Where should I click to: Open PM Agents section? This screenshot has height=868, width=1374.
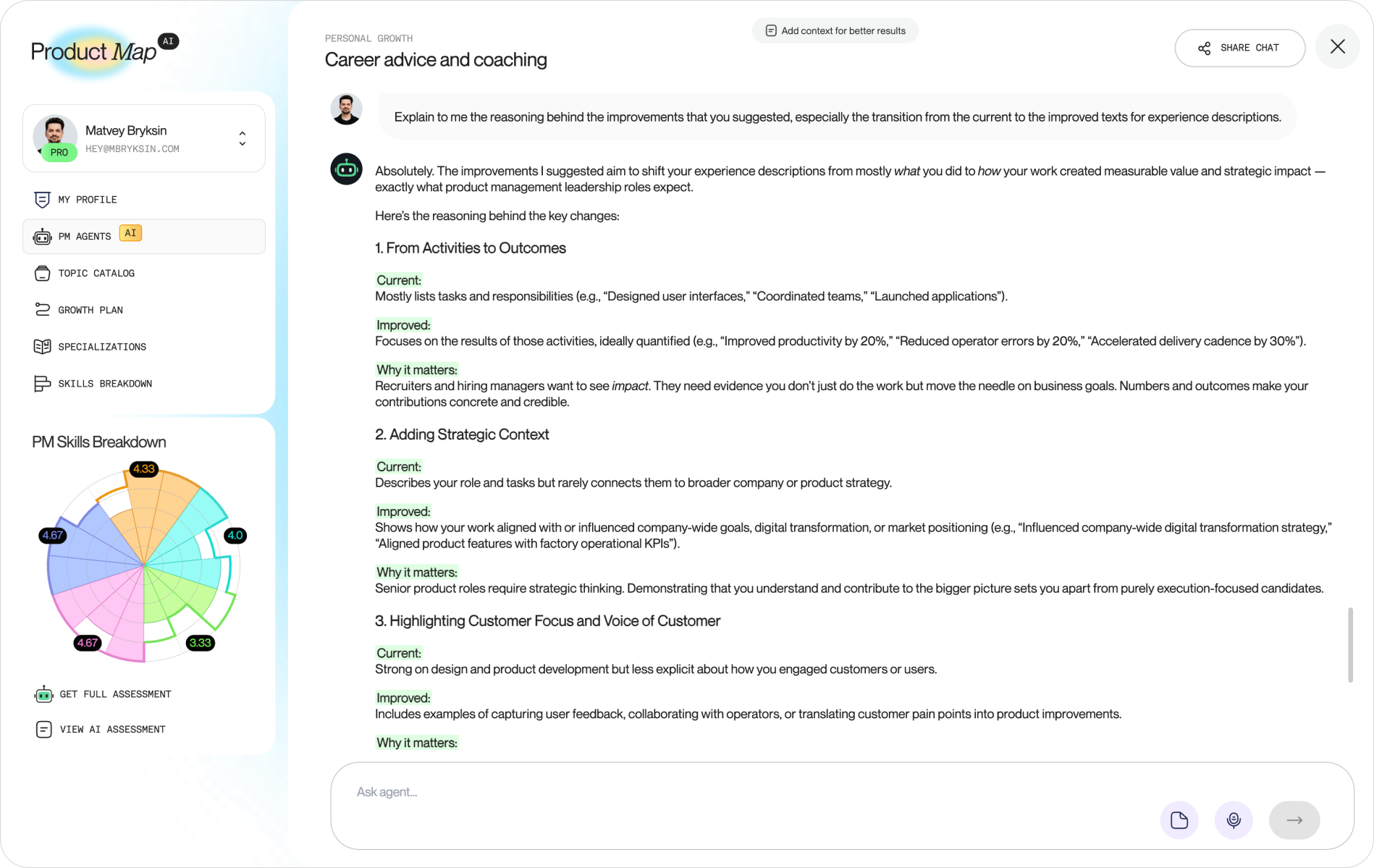click(144, 237)
